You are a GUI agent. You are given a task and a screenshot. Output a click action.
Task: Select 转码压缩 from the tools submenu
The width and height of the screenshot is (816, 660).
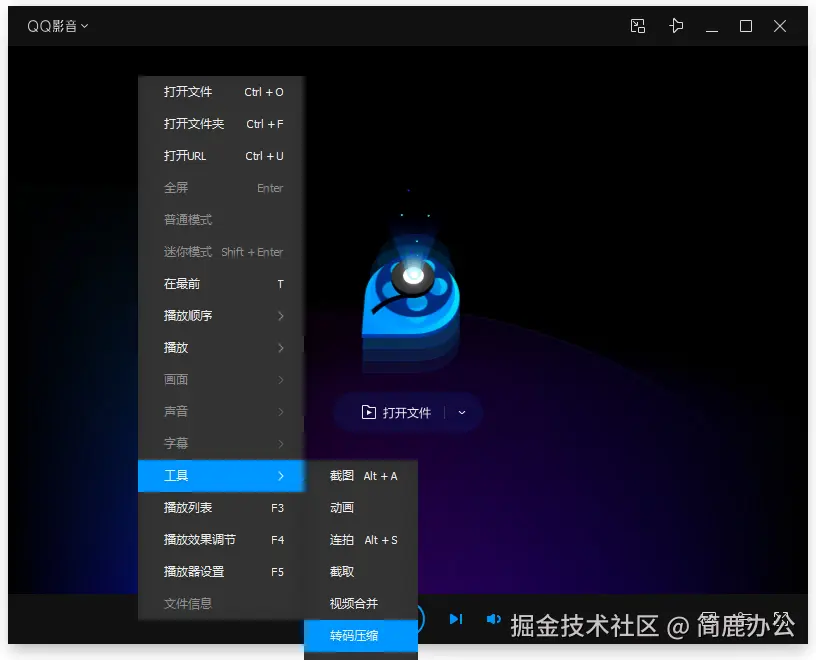(x=360, y=634)
